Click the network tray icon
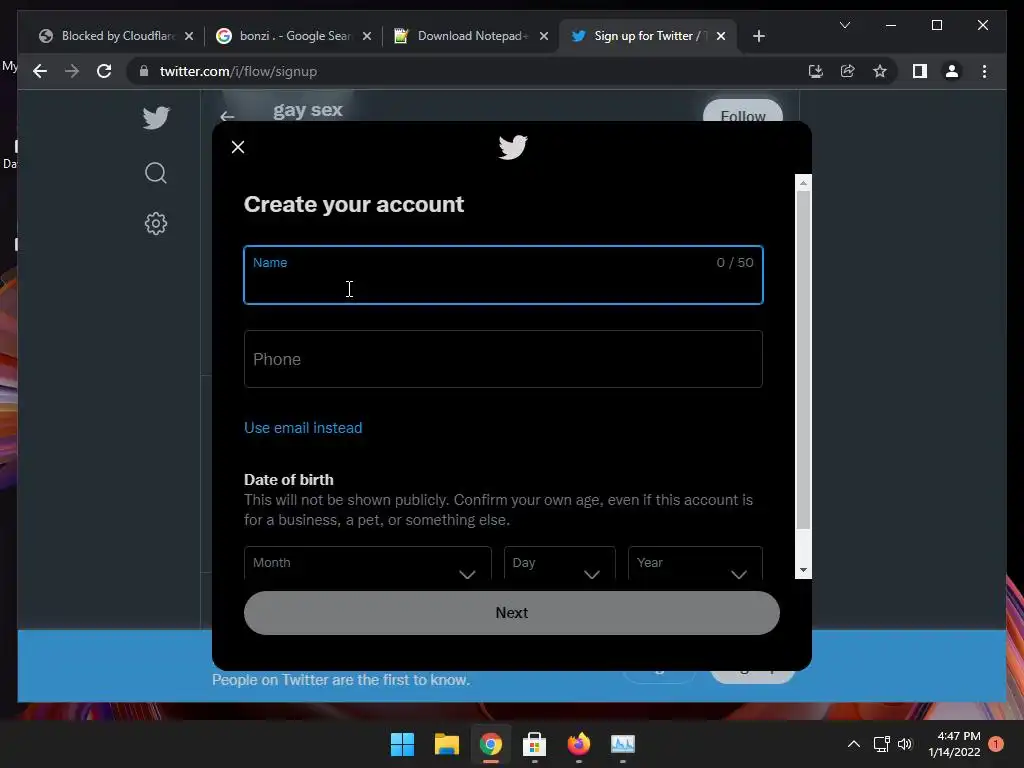Viewport: 1024px width, 768px height. tap(882, 744)
